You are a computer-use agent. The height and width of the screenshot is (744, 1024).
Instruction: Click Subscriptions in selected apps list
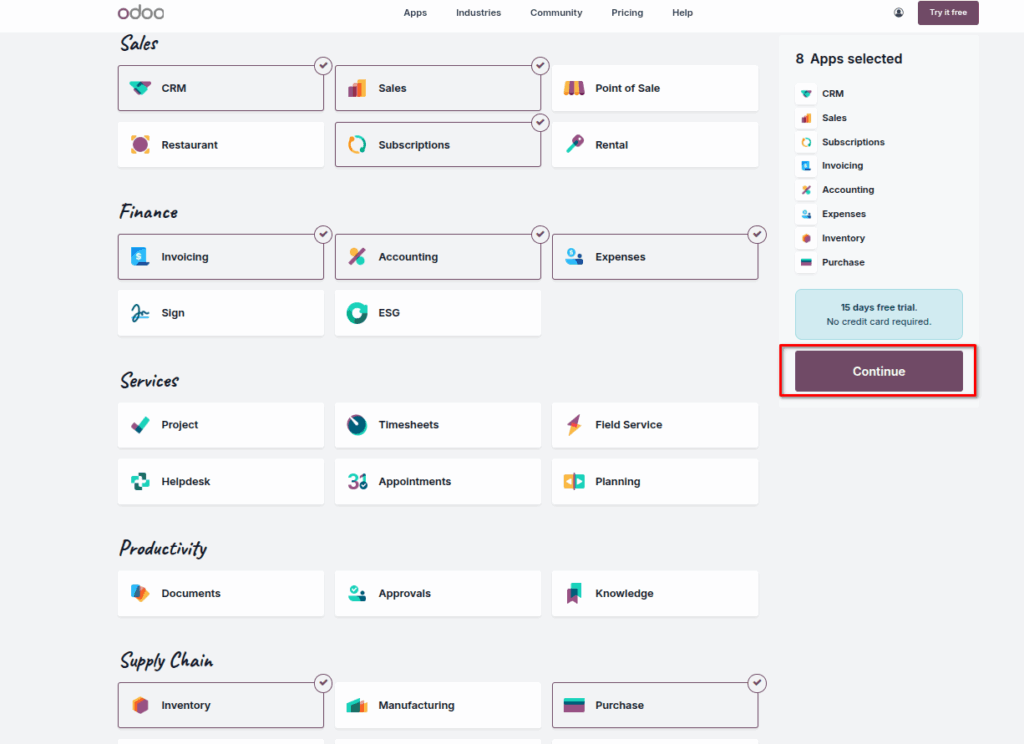point(853,142)
